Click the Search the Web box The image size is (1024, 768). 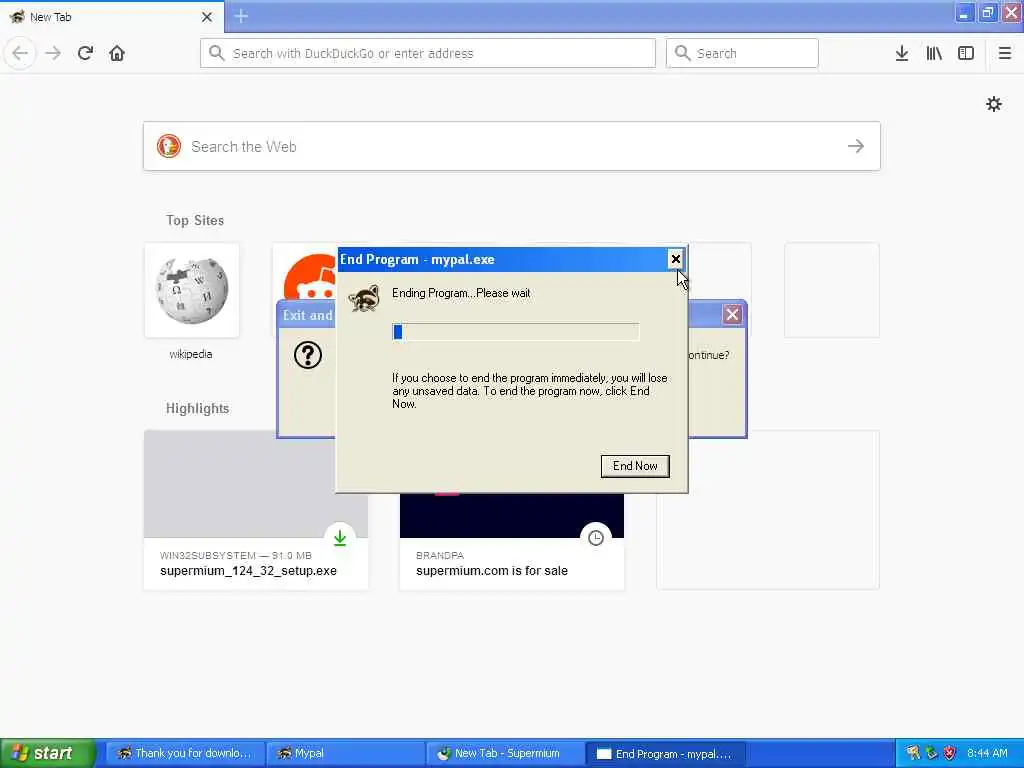click(x=512, y=146)
